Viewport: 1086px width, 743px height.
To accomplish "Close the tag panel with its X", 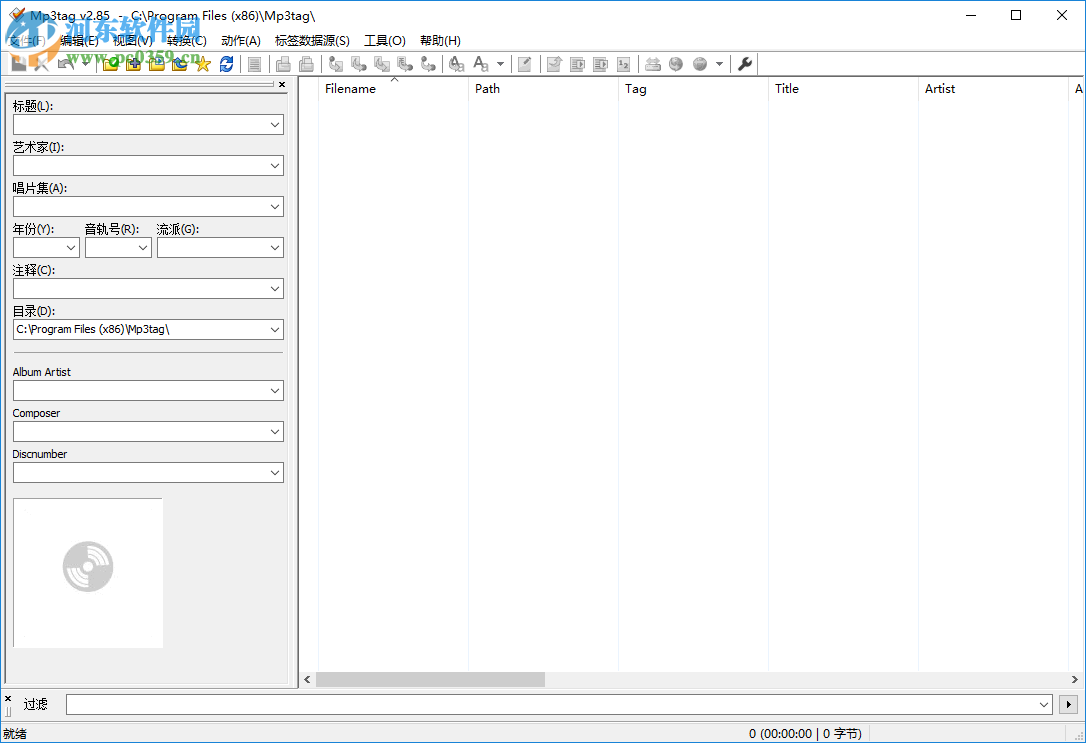I will [x=282, y=85].
